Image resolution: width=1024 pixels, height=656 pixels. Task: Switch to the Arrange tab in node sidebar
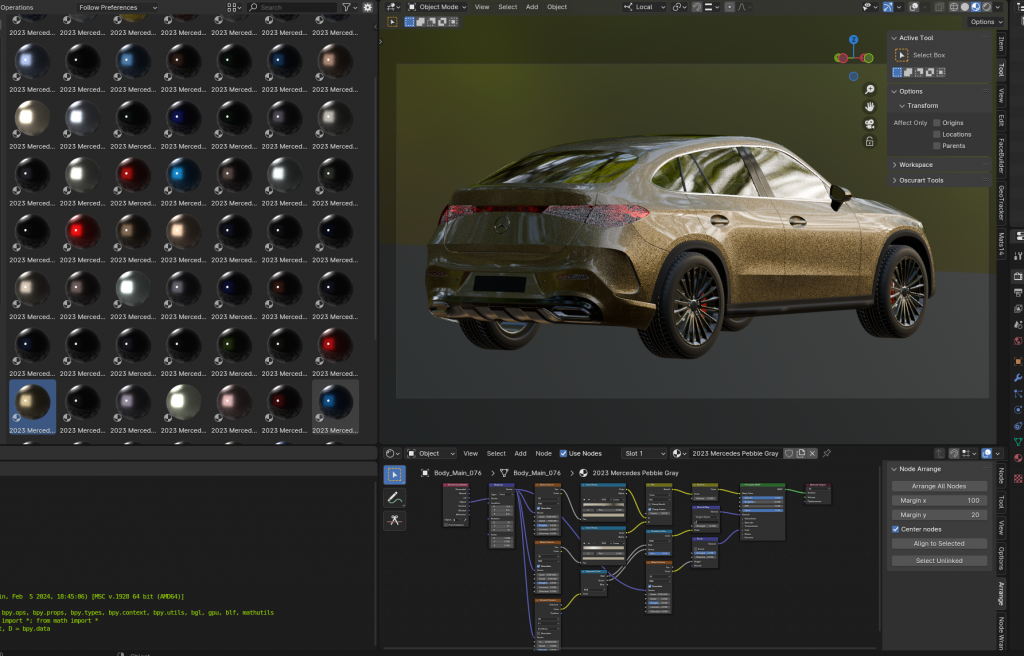click(1001, 594)
